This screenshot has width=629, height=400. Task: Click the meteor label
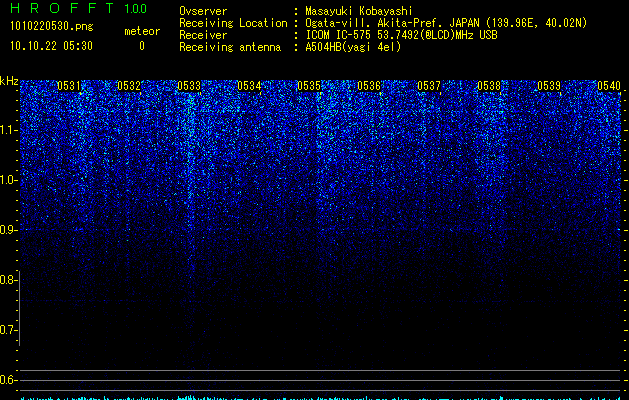(142, 31)
